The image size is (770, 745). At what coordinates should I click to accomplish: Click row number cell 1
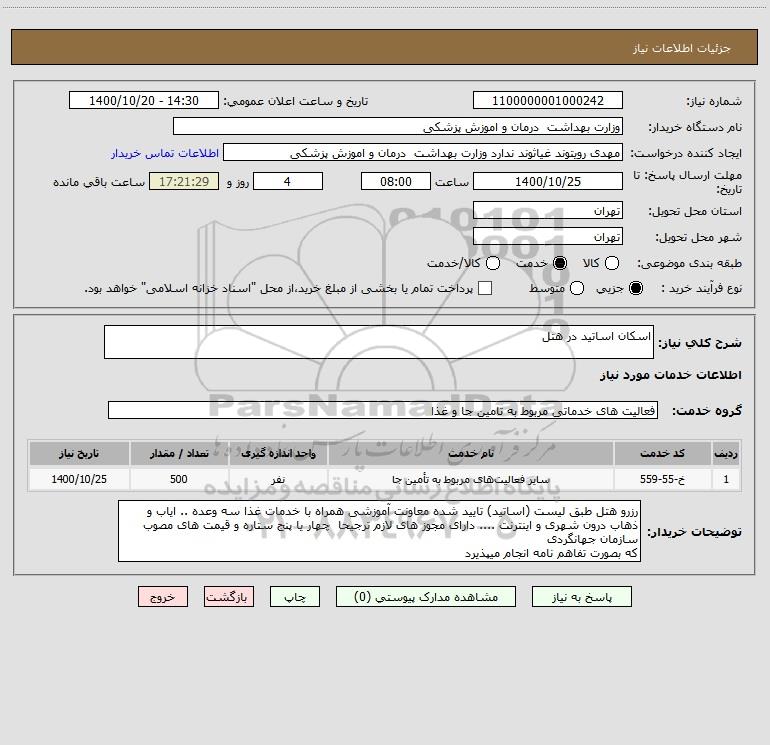[726, 479]
